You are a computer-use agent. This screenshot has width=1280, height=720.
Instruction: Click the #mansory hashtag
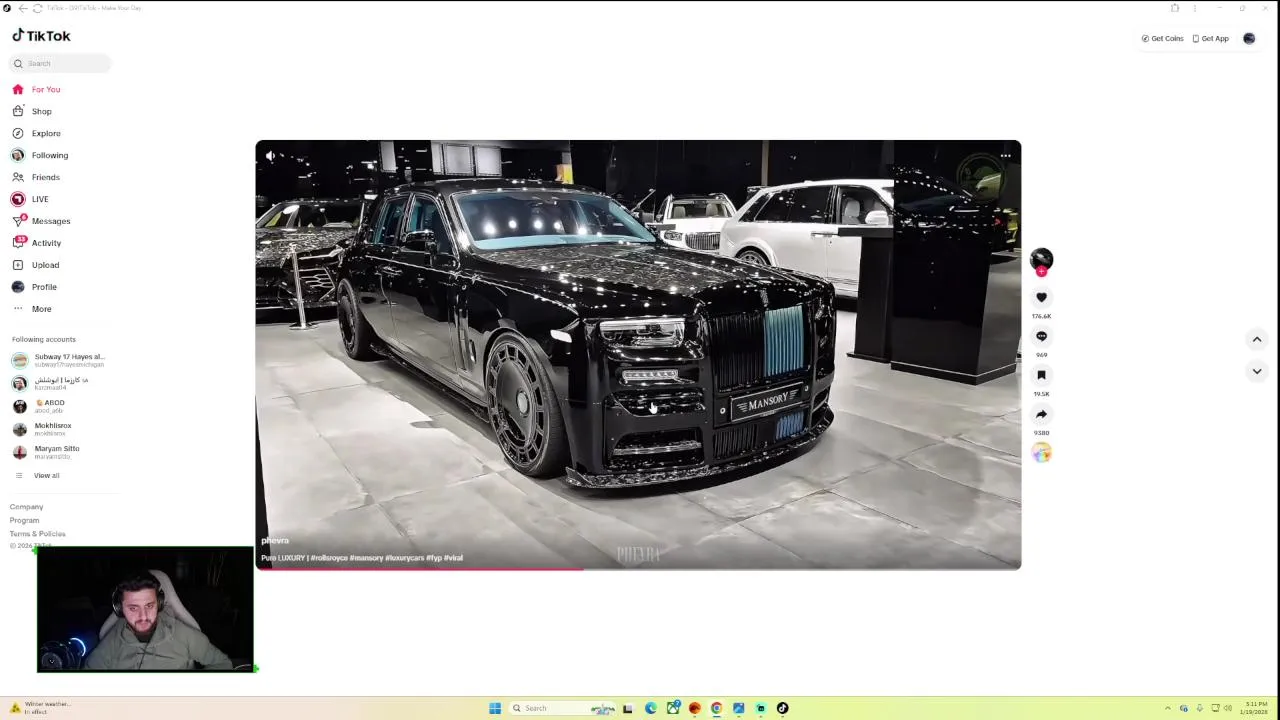pyautogui.click(x=366, y=558)
